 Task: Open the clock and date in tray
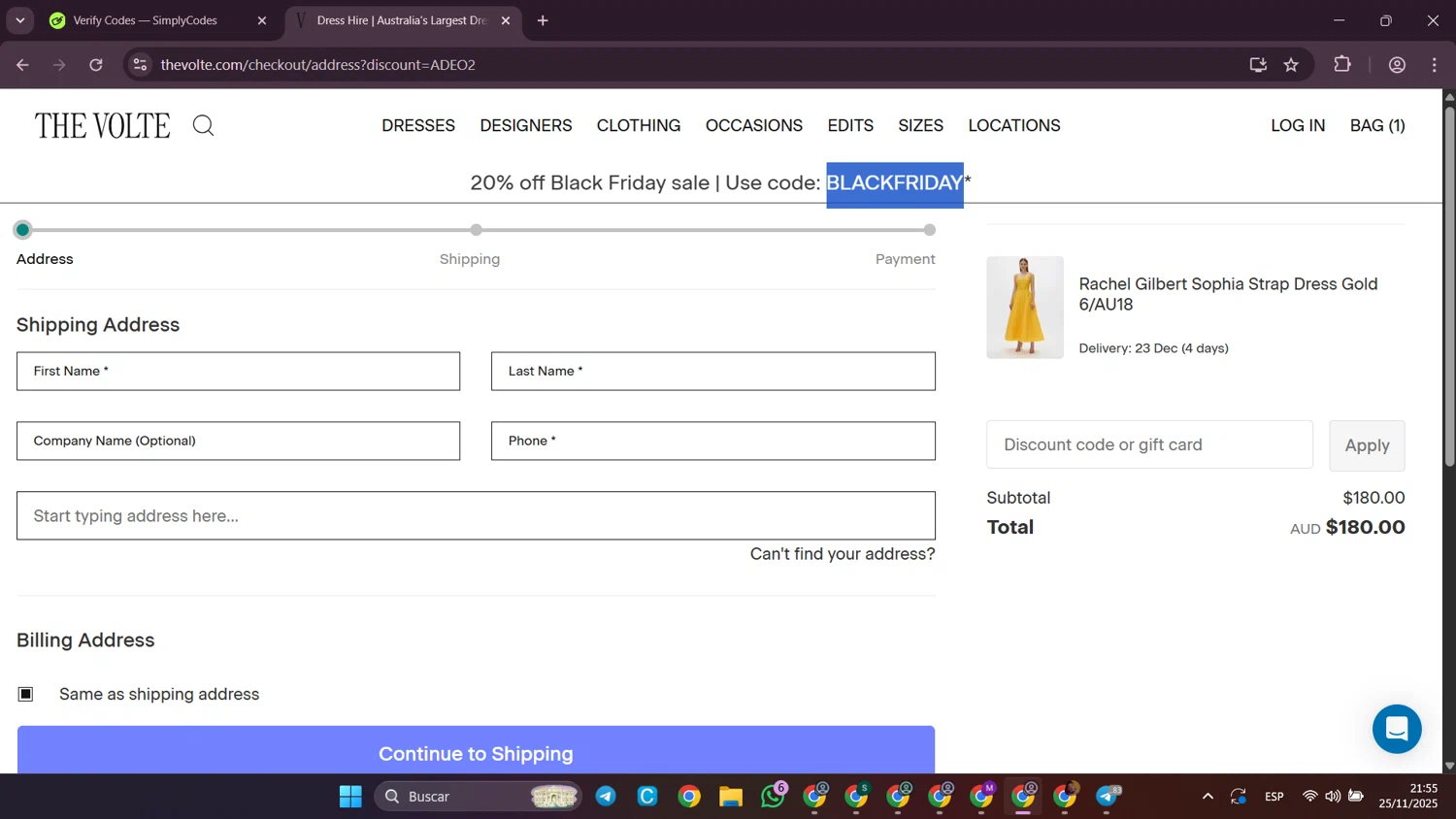point(1408,797)
